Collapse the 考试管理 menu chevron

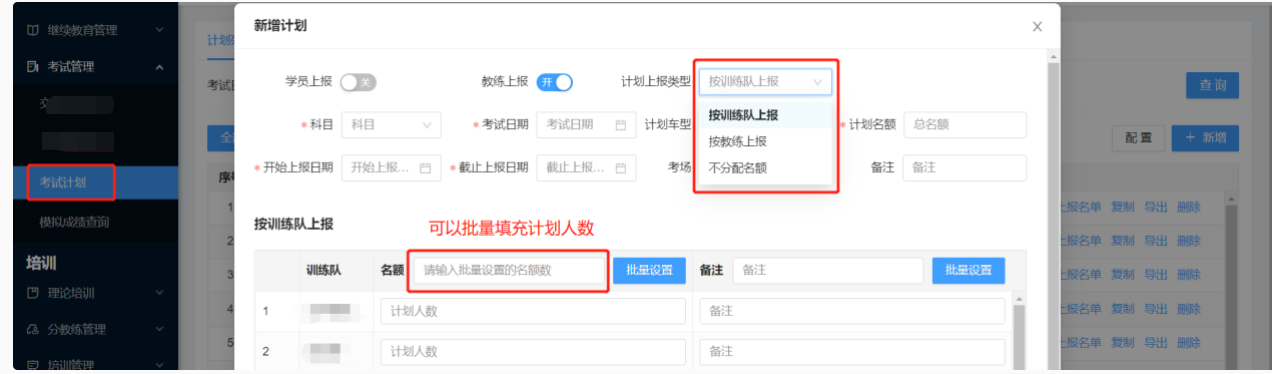(x=159, y=67)
